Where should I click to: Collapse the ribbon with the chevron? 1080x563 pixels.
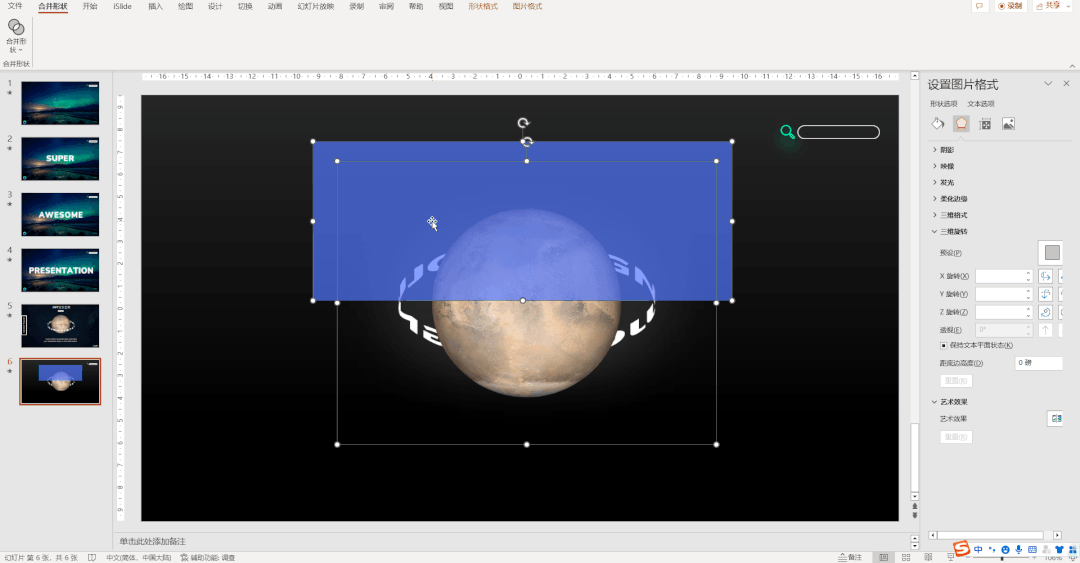[1072, 66]
